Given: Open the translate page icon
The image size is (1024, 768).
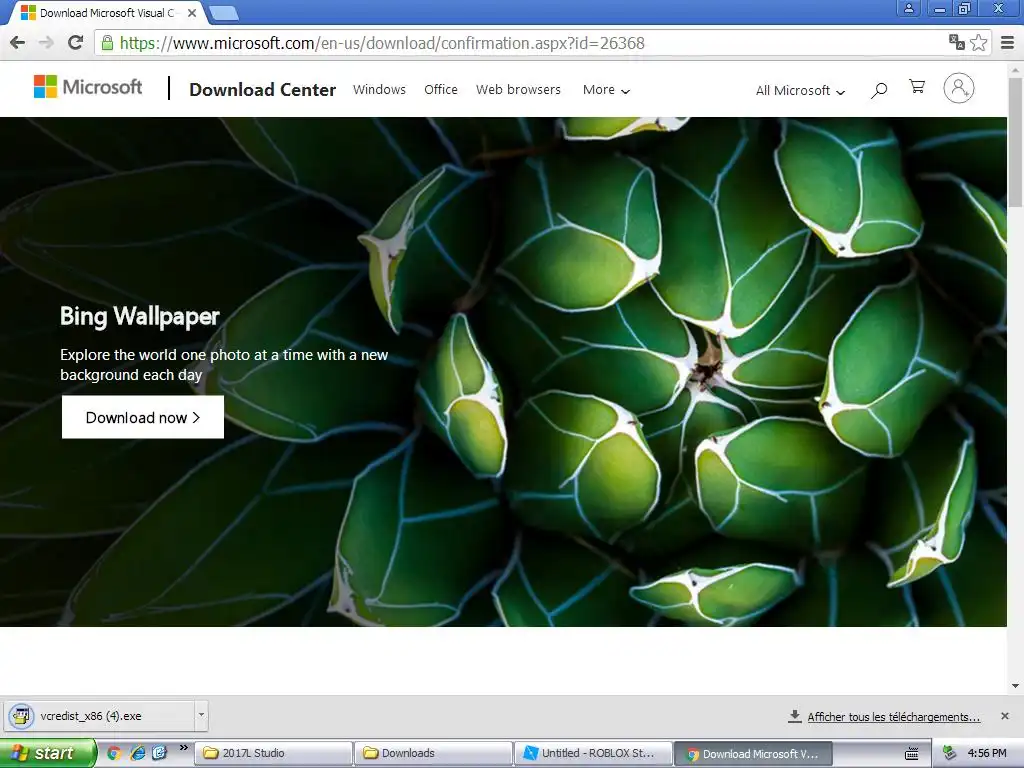Looking at the screenshot, I should (957, 42).
